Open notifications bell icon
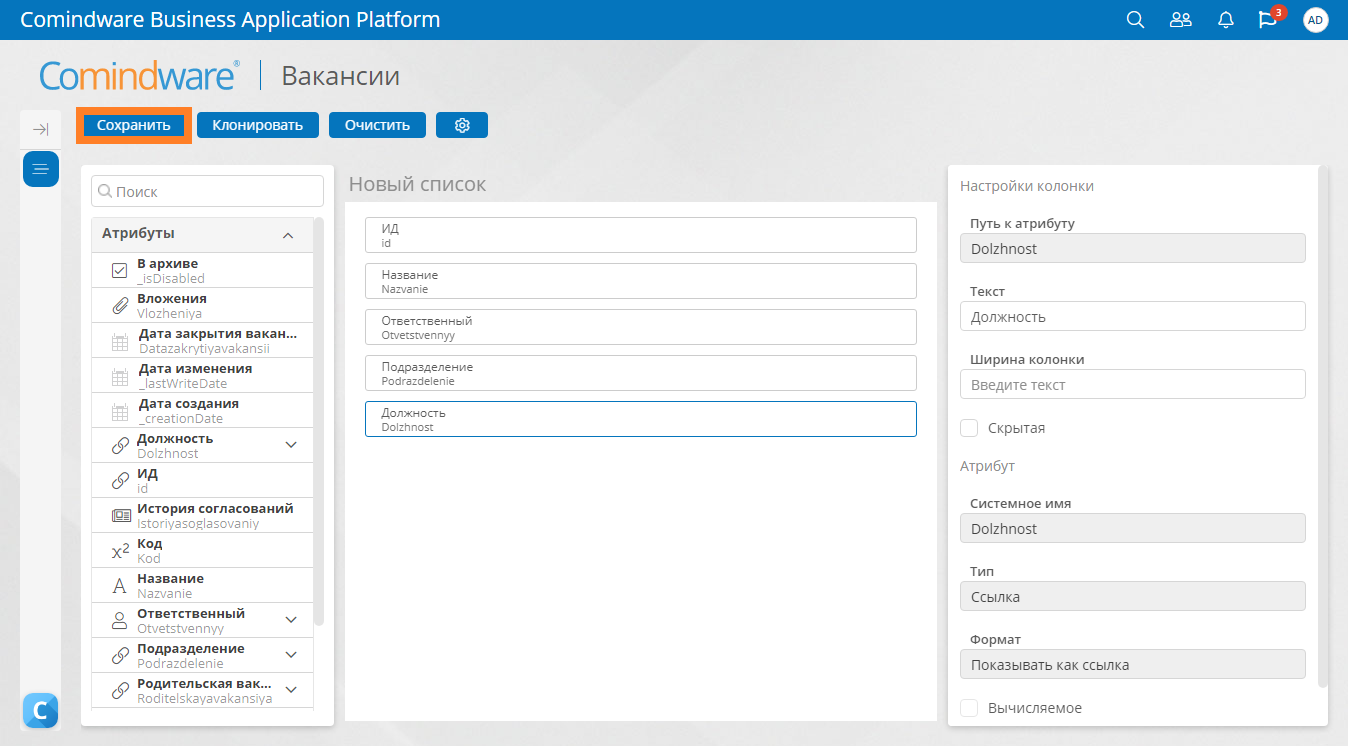 tap(1225, 20)
